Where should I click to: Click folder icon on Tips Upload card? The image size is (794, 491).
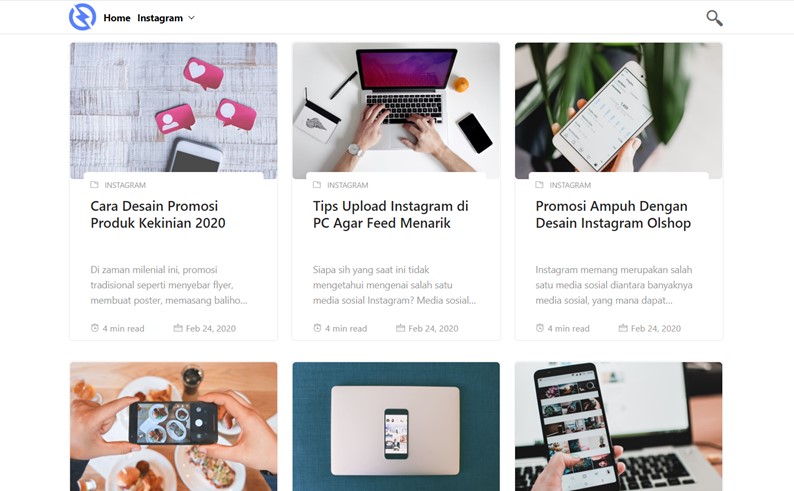tap(317, 185)
